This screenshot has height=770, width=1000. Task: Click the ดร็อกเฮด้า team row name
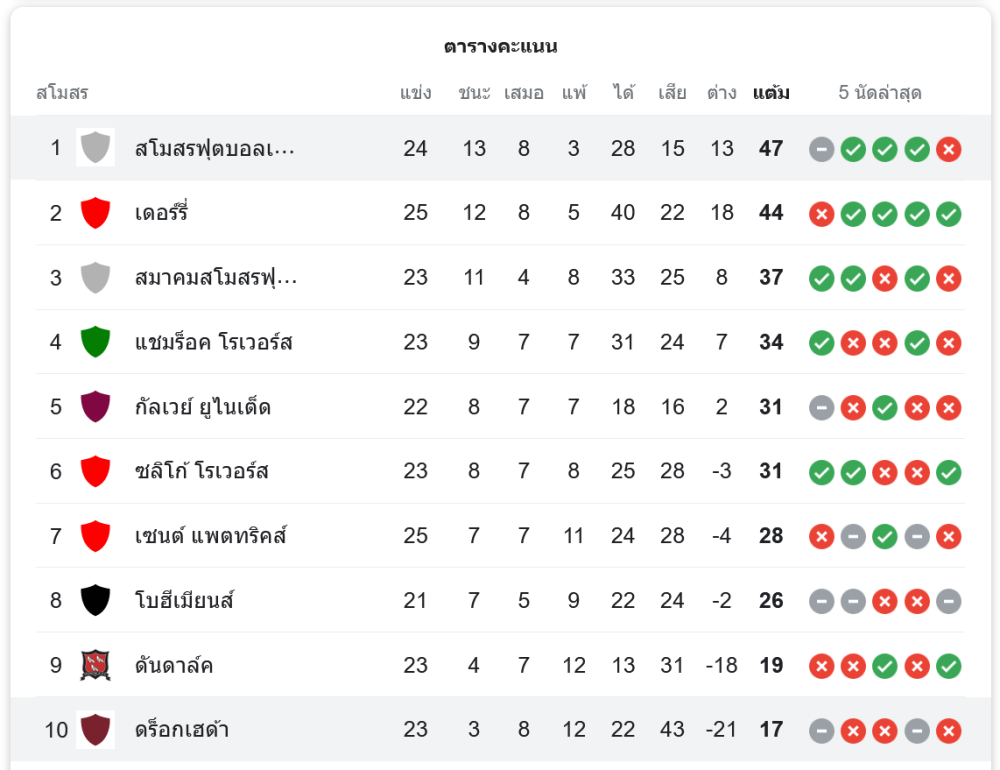[x=182, y=730]
